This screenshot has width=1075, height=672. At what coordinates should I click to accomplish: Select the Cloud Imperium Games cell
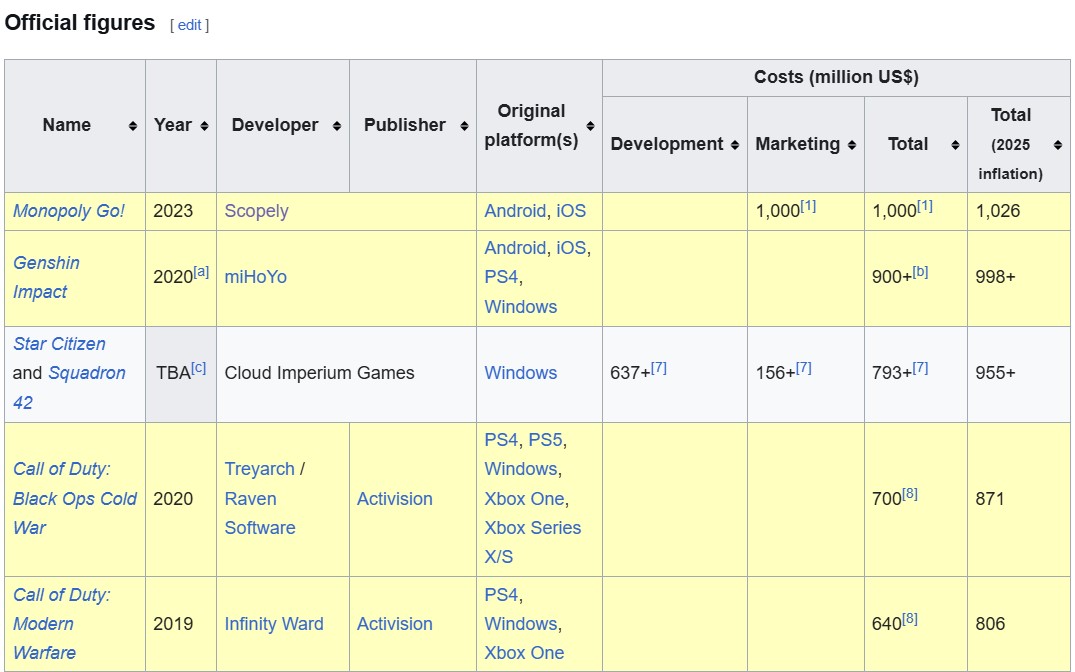pos(346,374)
